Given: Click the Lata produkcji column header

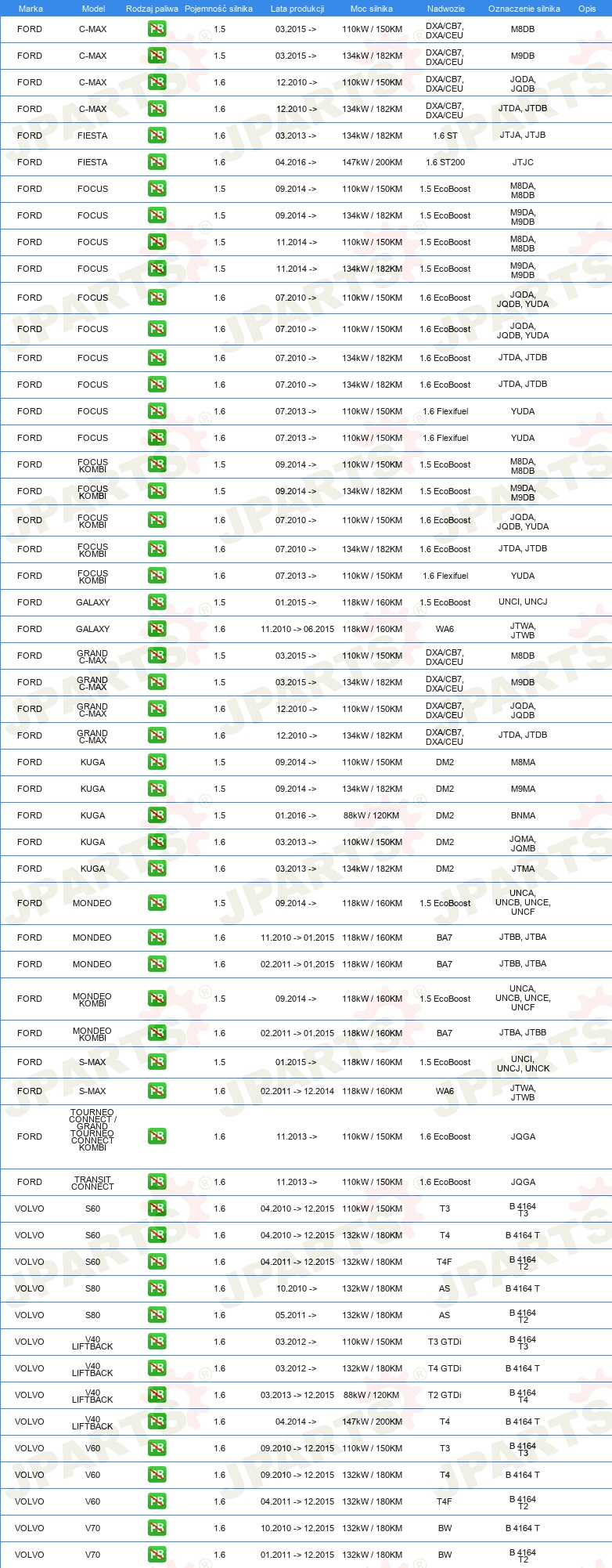Looking at the screenshot, I should (297, 9).
